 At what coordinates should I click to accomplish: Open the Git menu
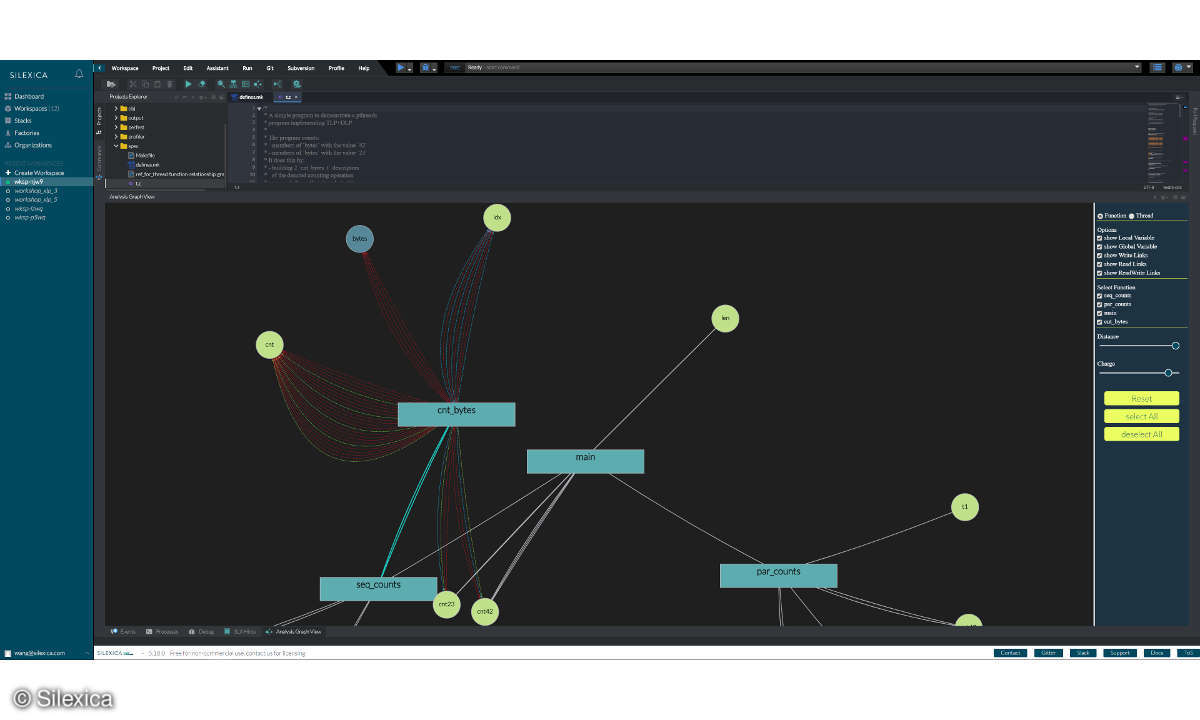click(x=270, y=68)
